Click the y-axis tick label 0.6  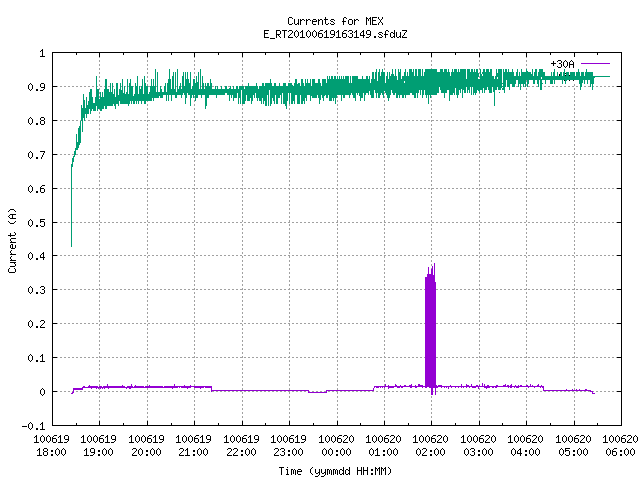pyautogui.click(x=36, y=189)
